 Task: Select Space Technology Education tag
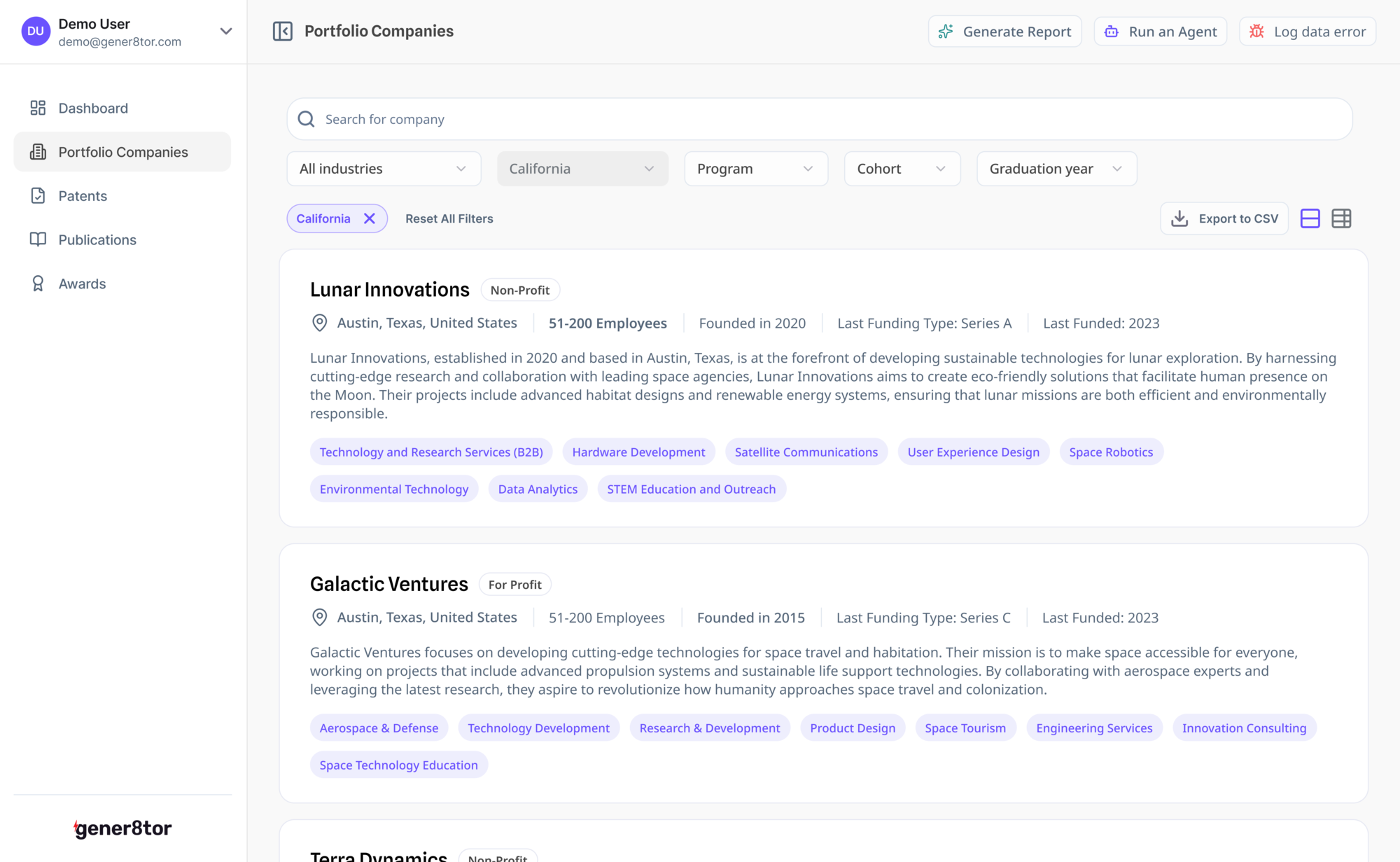click(398, 765)
